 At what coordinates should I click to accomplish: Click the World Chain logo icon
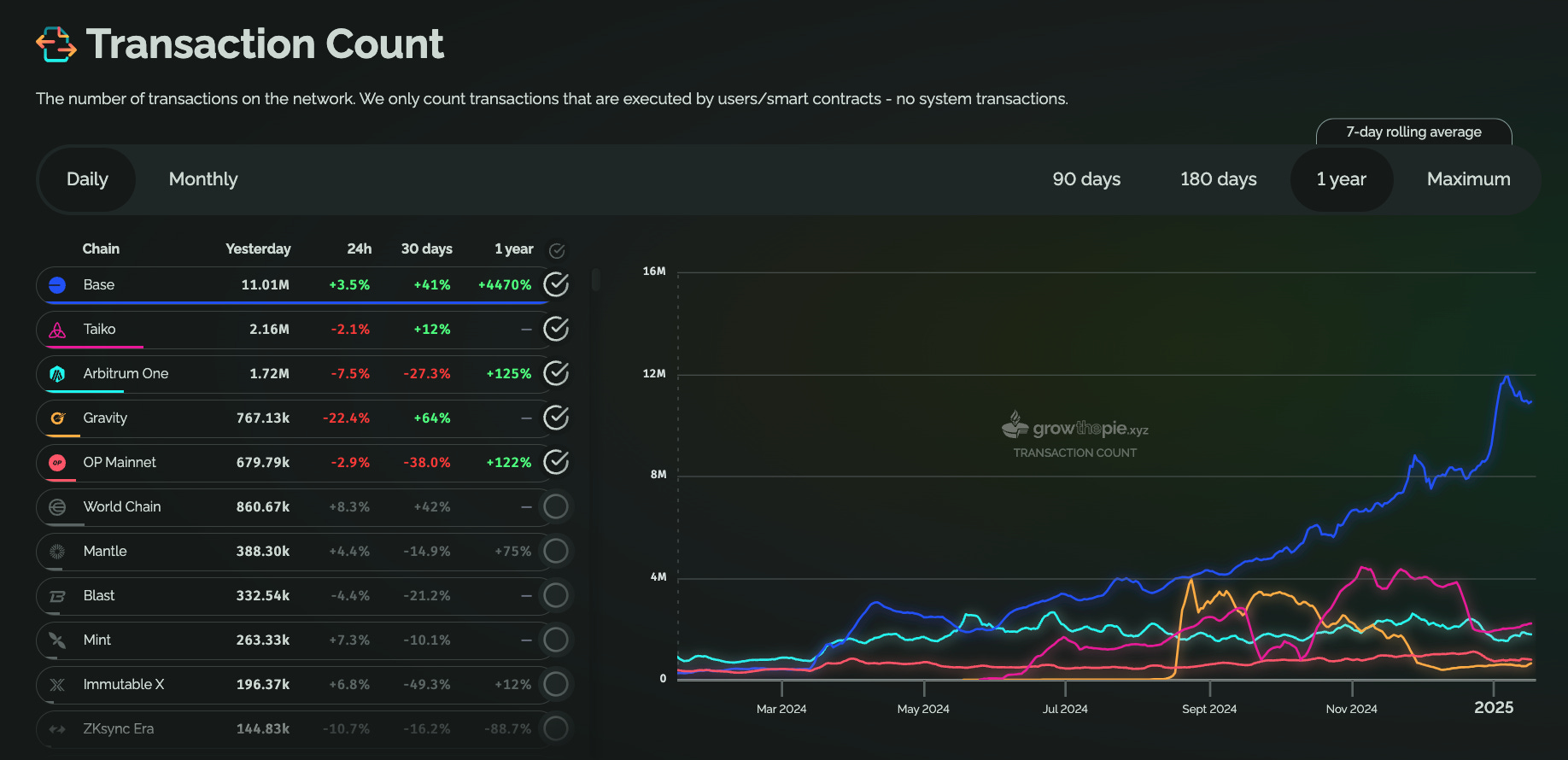click(57, 507)
